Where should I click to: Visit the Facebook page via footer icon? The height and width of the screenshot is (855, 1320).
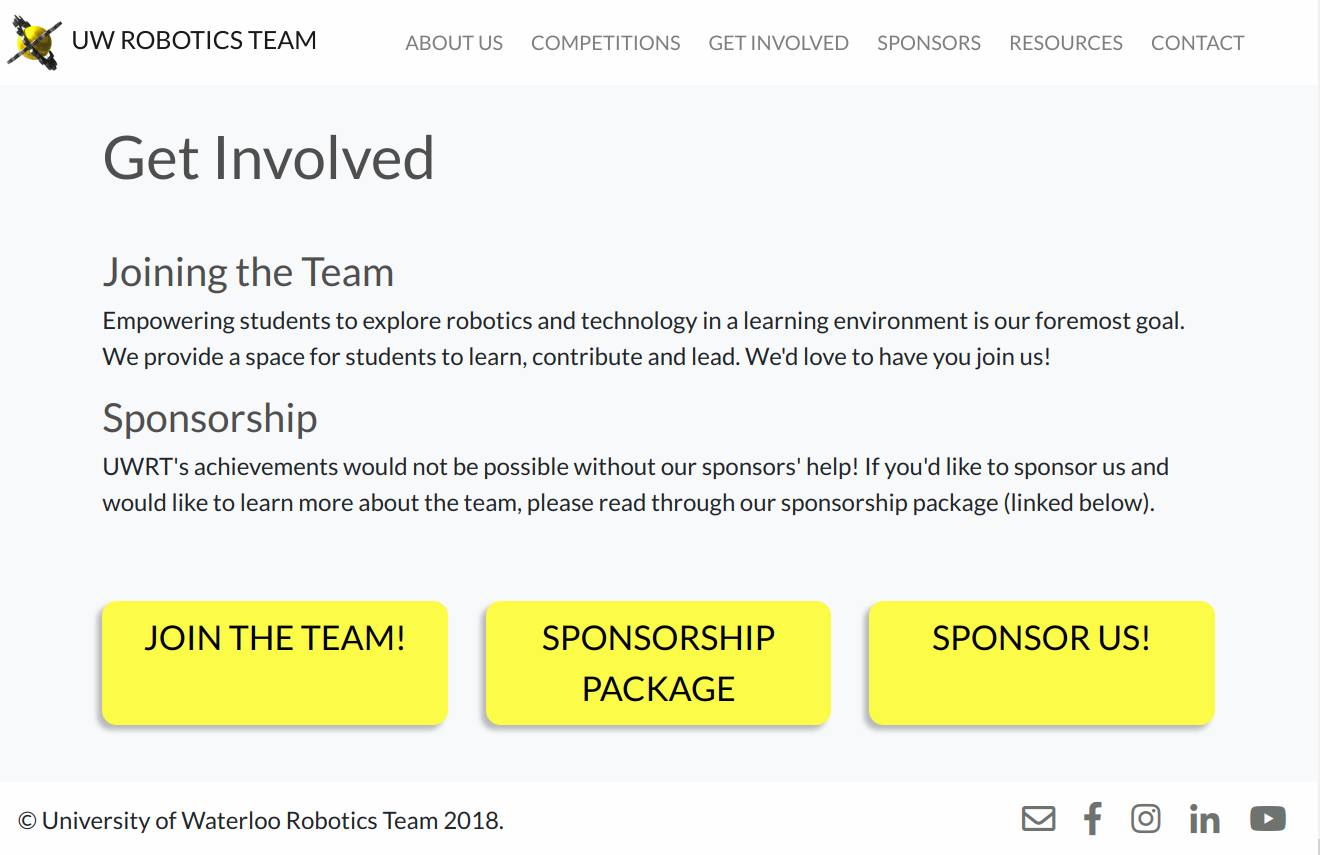[1093, 819]
